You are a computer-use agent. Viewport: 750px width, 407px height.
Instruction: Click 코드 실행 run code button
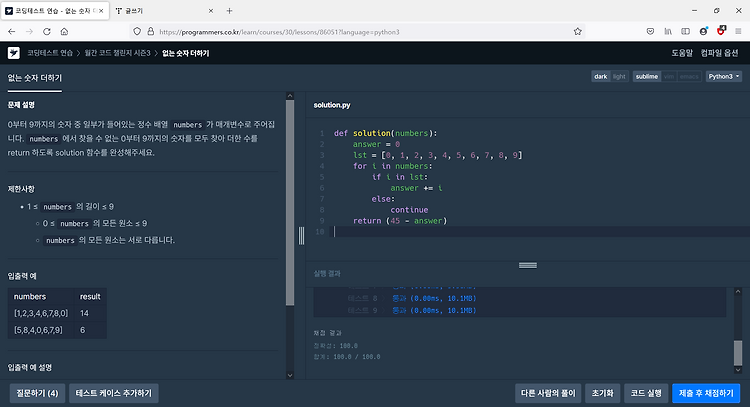click(x=646, y=393)
